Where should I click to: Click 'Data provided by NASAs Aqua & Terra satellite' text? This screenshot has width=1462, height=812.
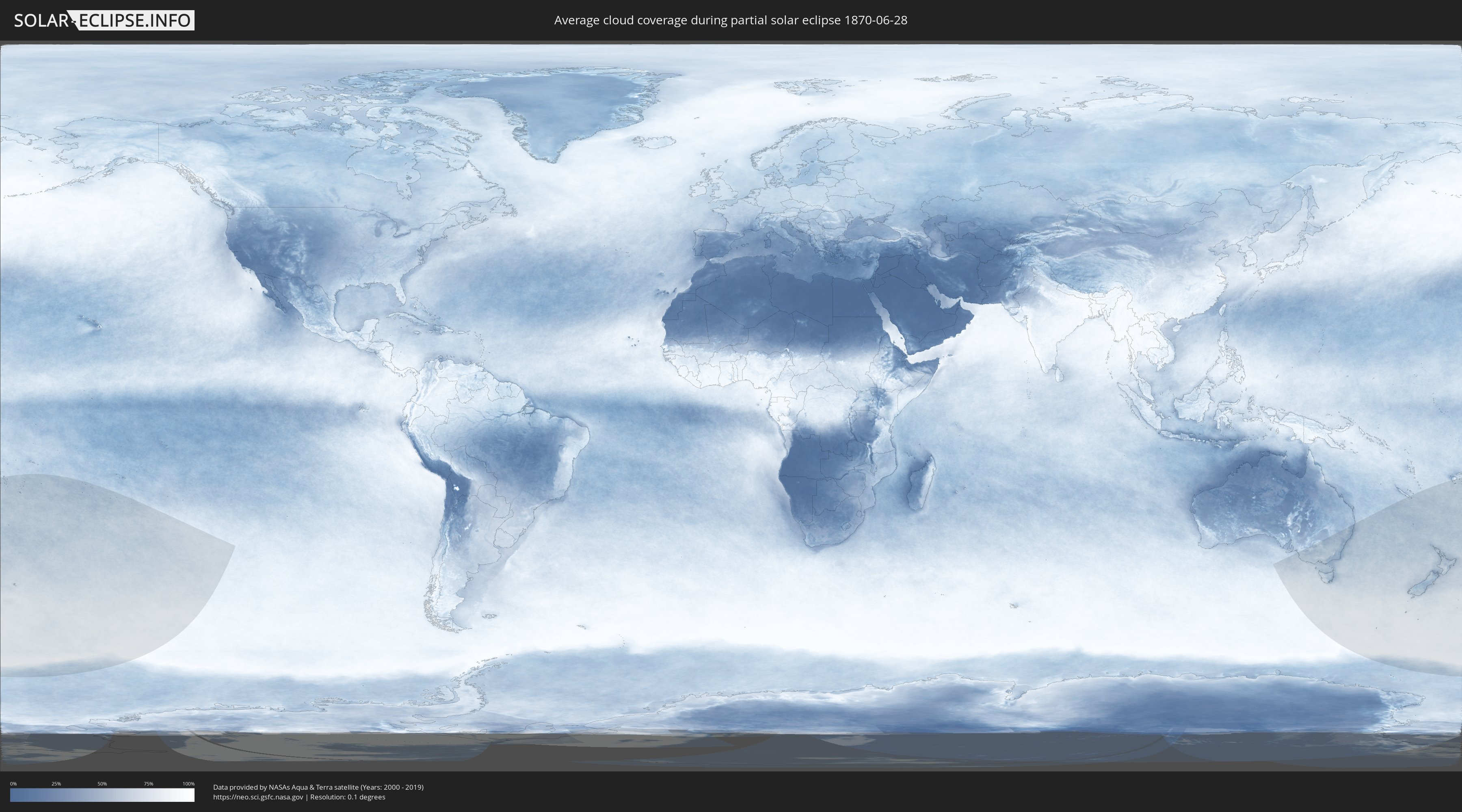click(285, 787)
